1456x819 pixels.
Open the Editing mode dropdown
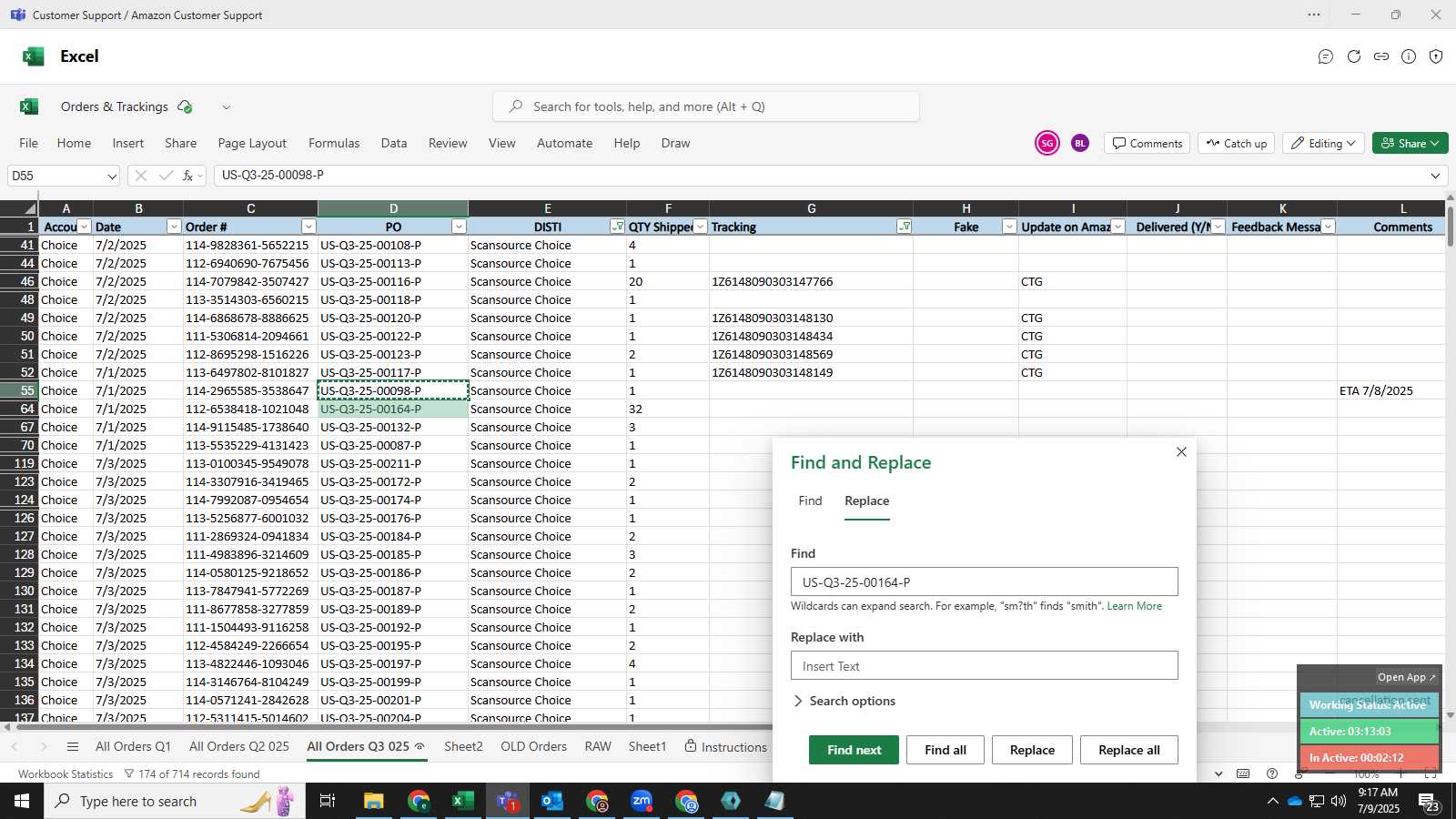pos(1323,143)
